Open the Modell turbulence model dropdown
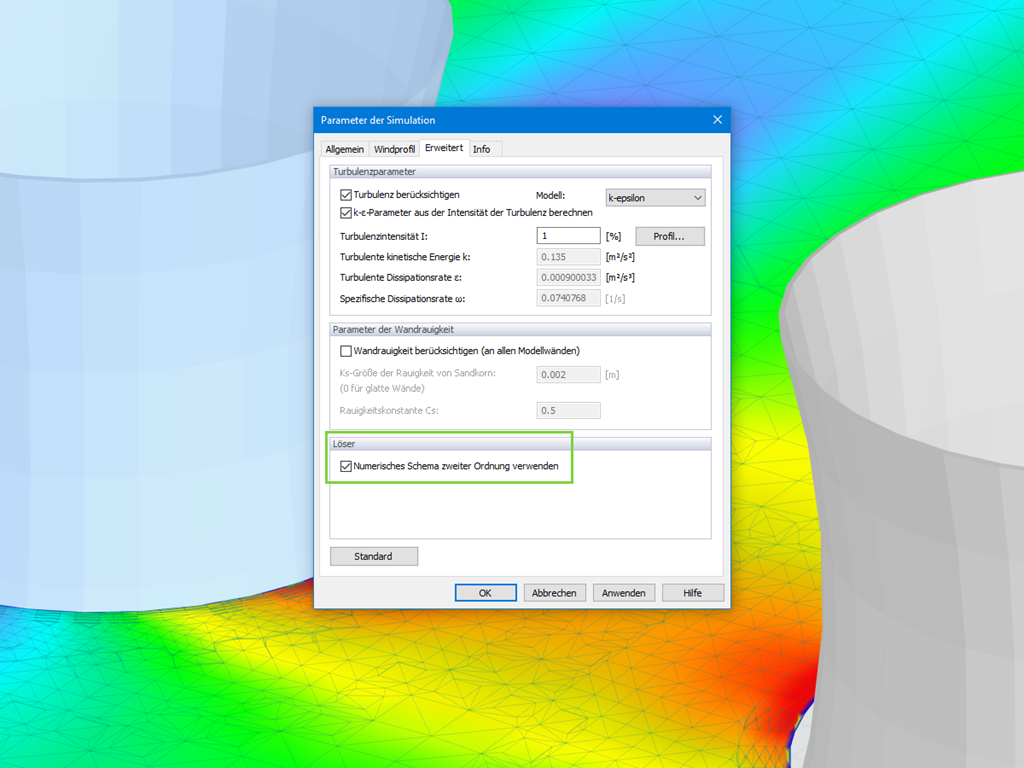This screenshot has width=1024, height=768. click(697, 197)
